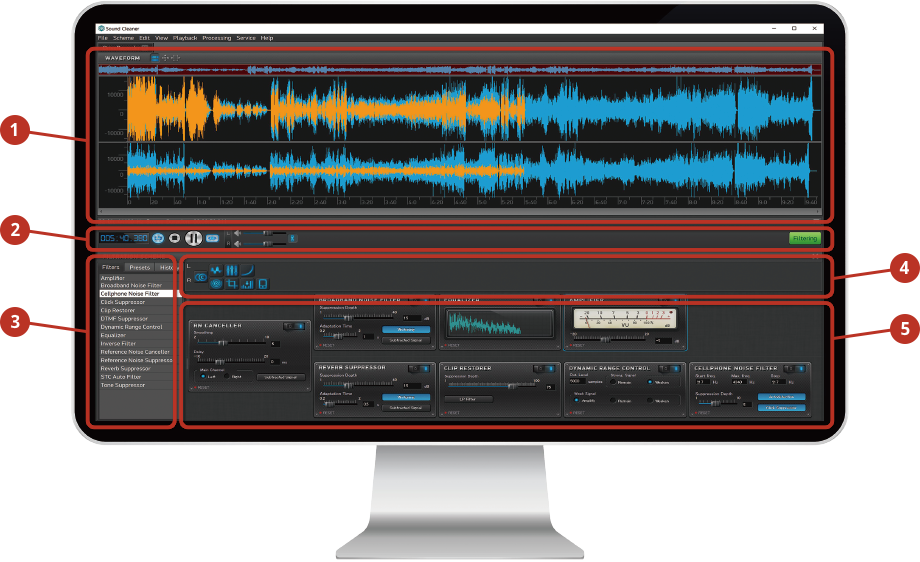920x562 pixels.
Task: Switch to the Filters tab
Action: tap(111, 268)
